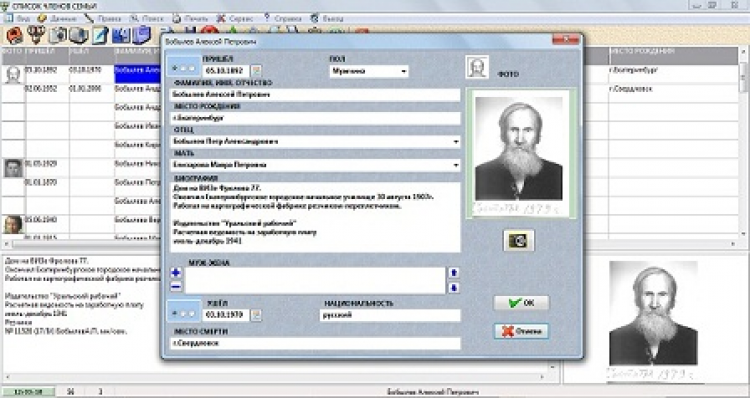Click calendar icon next to death date 03.10.1970
The height and width of the screenshot is (398, 750).
tap(256, 315)
